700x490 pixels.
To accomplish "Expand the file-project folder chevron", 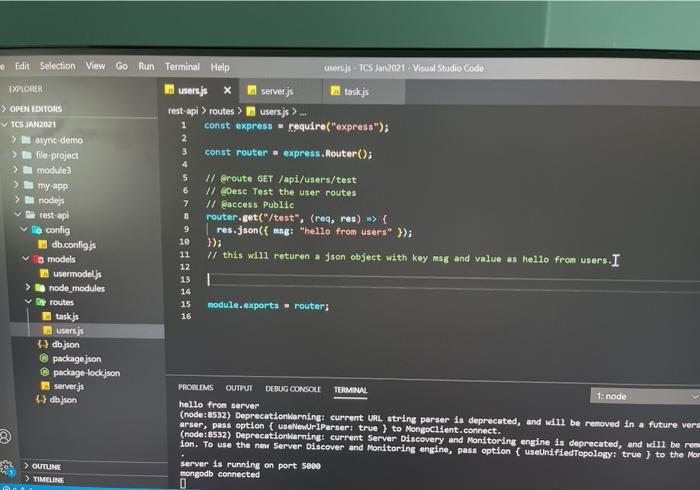I will pyautogui.click(x=15, y=154).
